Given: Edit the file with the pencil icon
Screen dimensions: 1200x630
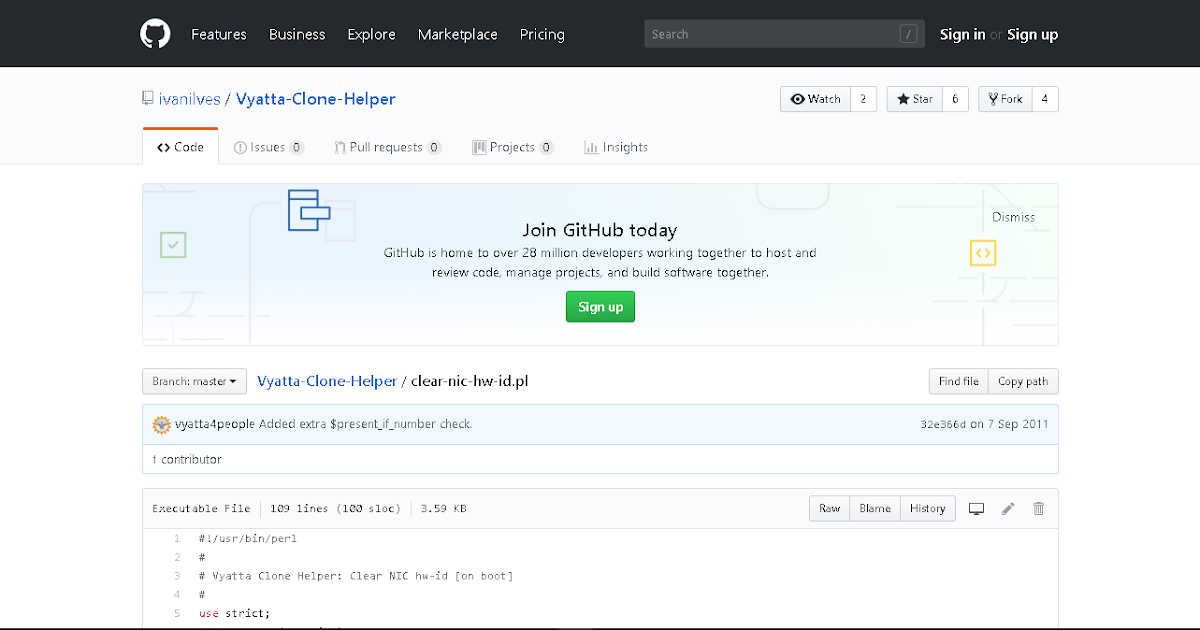Looking at the screenshot, I should click(1008, 508).
